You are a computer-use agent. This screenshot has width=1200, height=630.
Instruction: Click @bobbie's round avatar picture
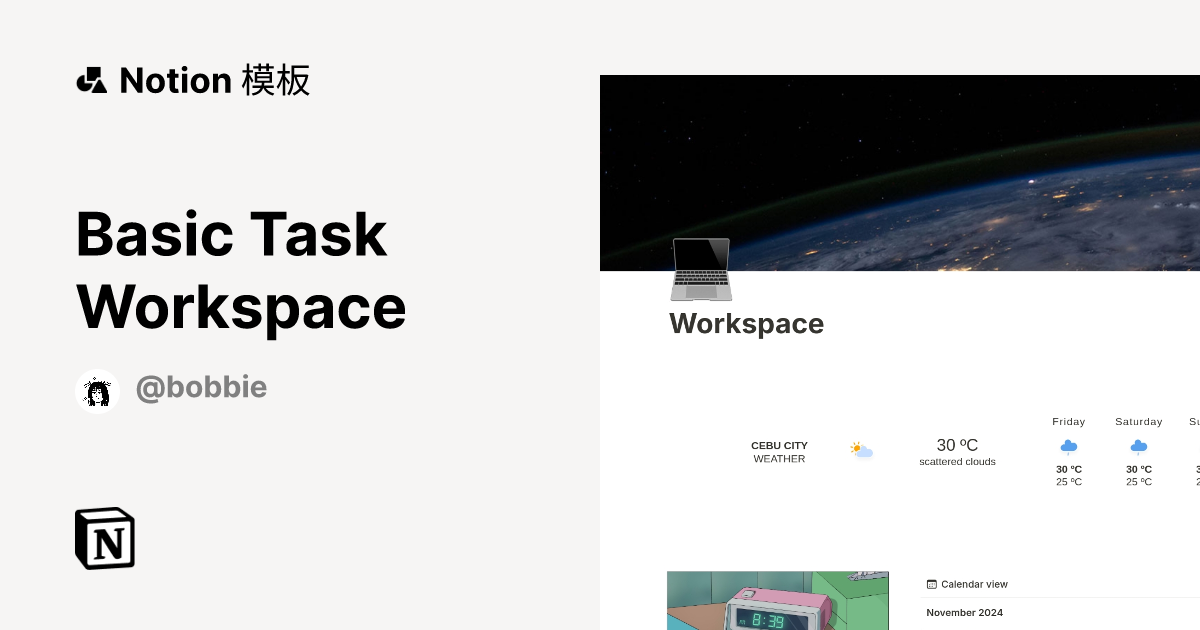pos(97,390)
